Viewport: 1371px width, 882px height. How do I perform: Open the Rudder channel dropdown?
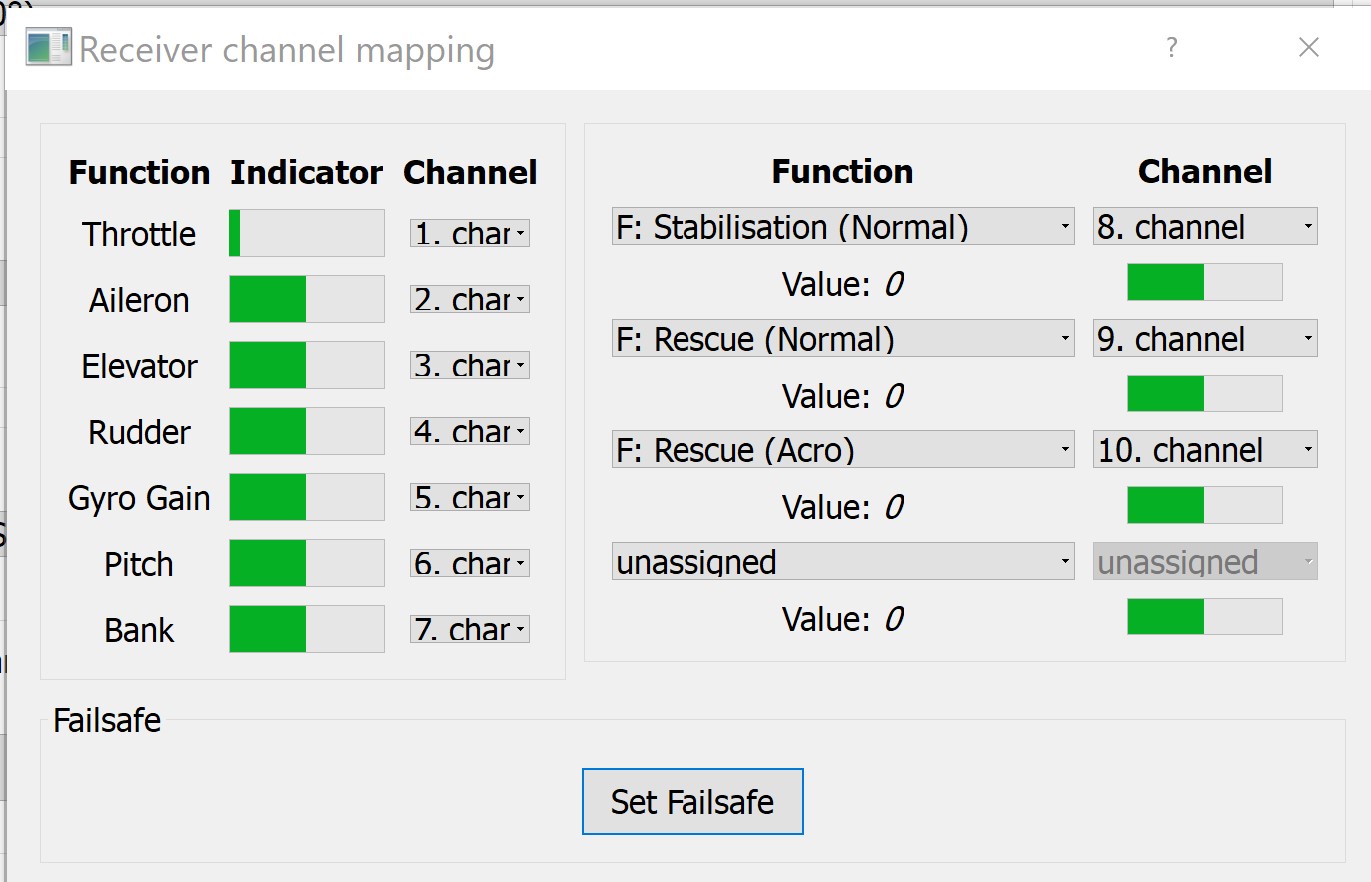[469, 432]
